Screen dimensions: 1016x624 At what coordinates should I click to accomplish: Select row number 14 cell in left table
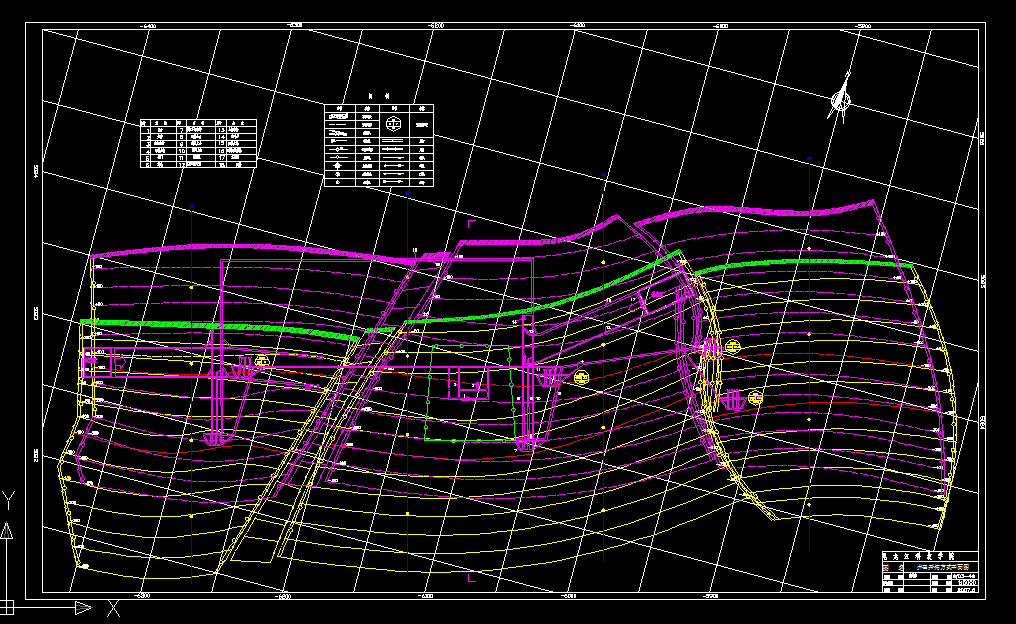221,137
